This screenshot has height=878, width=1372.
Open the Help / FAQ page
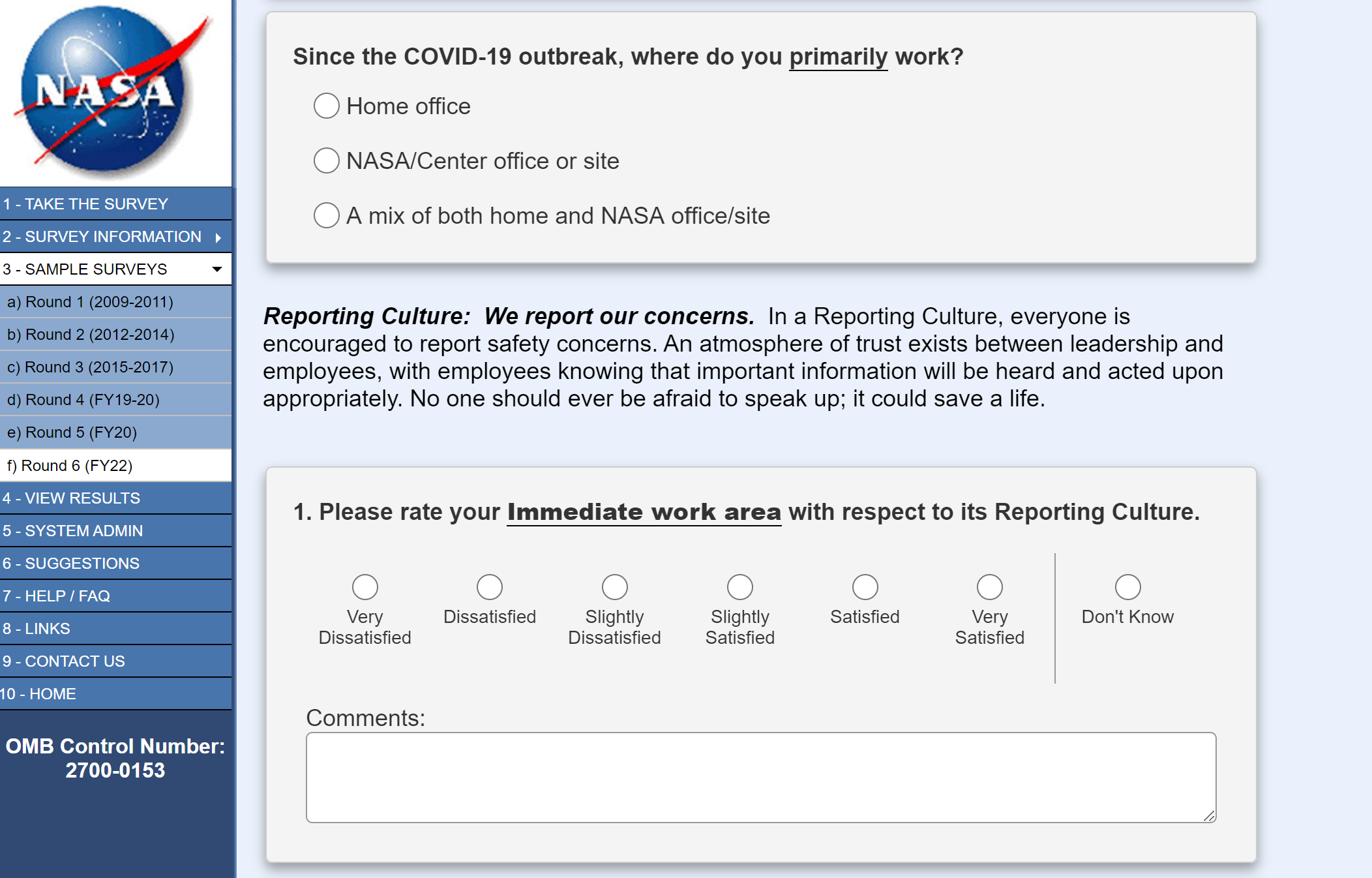[x=57, y=596]
